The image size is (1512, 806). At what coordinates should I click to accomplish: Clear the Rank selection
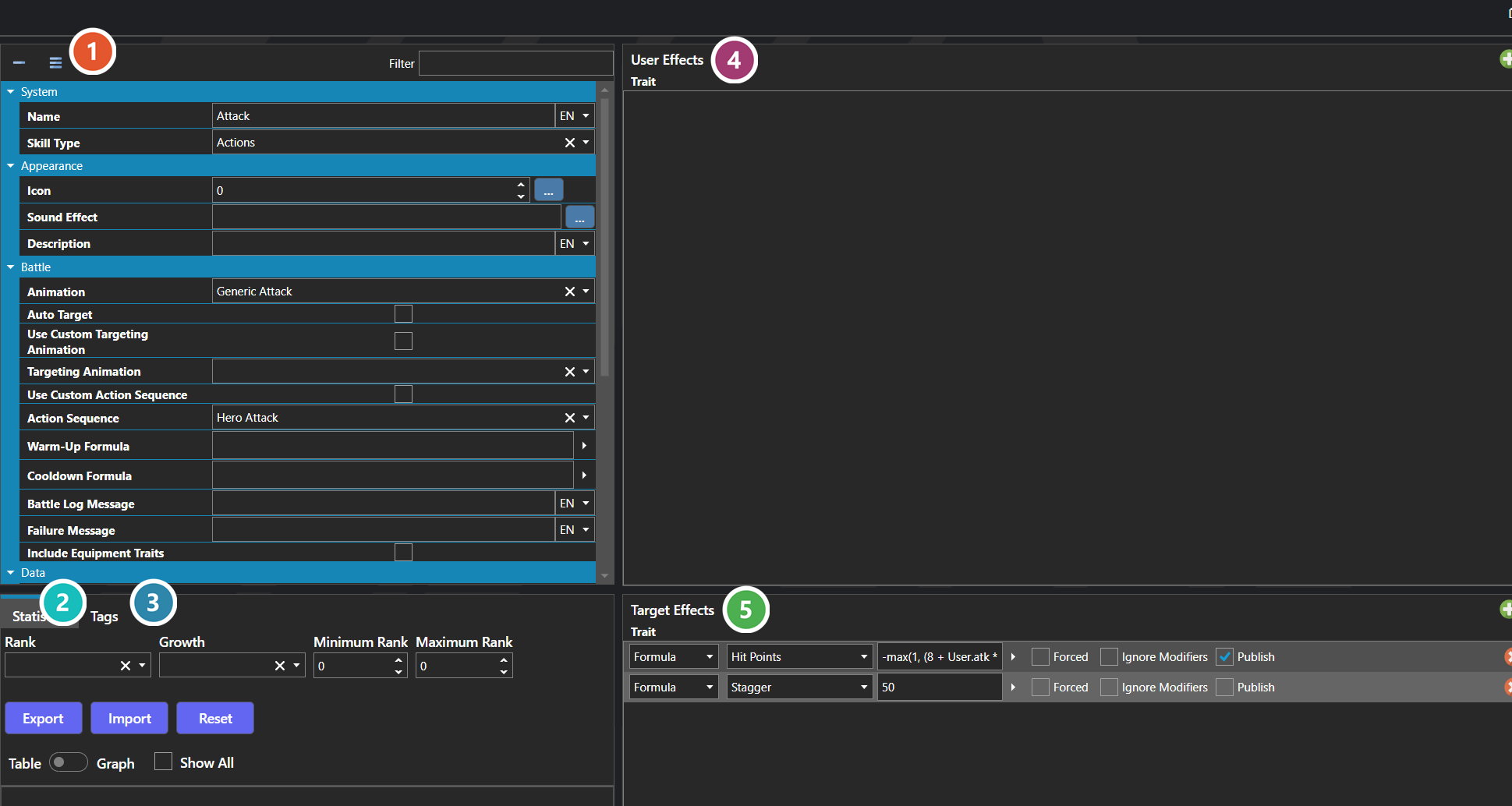click(x=125, y=666)
